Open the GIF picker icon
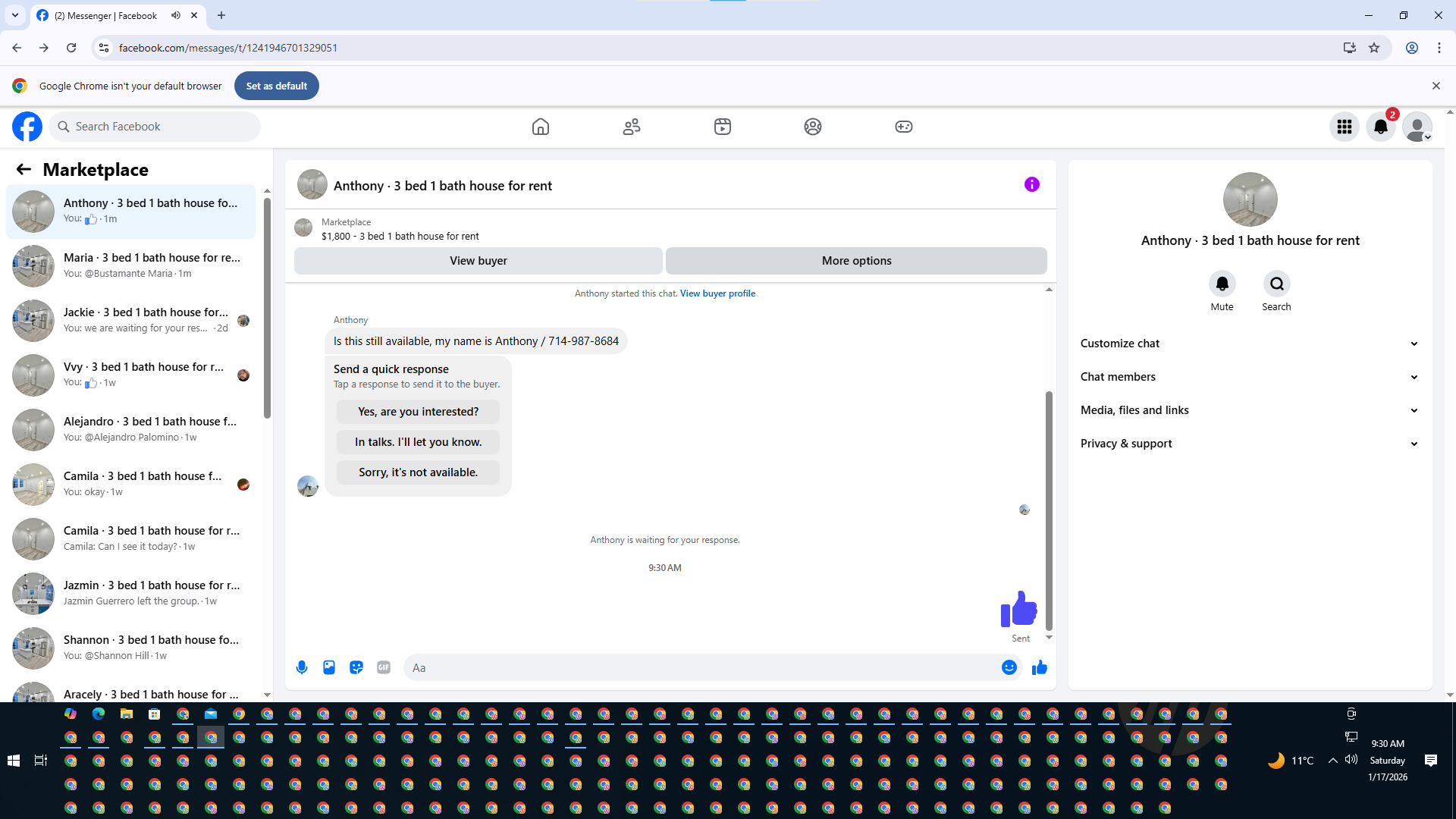 click(x=384, y=667)
